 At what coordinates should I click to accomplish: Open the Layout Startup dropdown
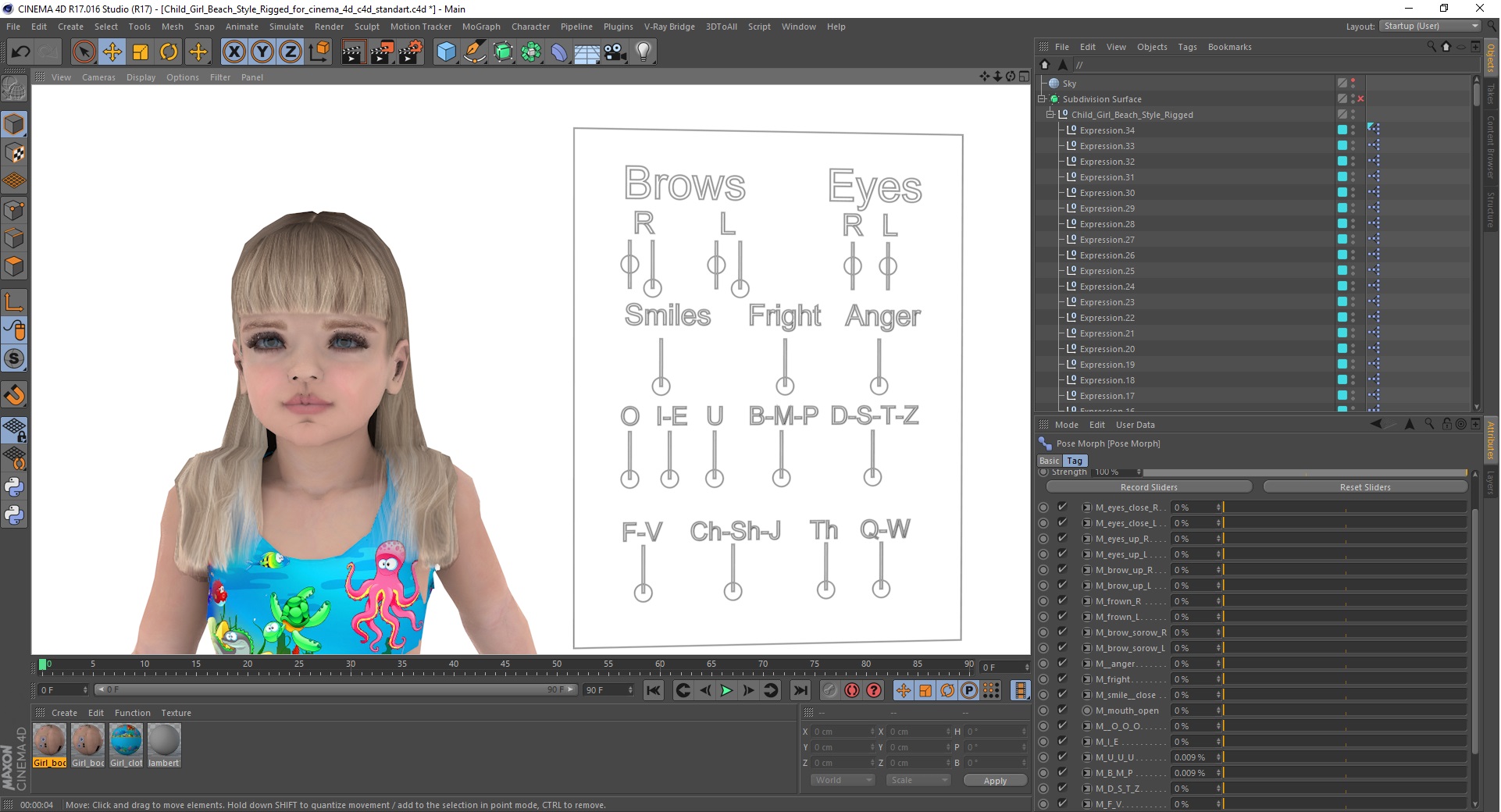click(x=1430, y=26)
